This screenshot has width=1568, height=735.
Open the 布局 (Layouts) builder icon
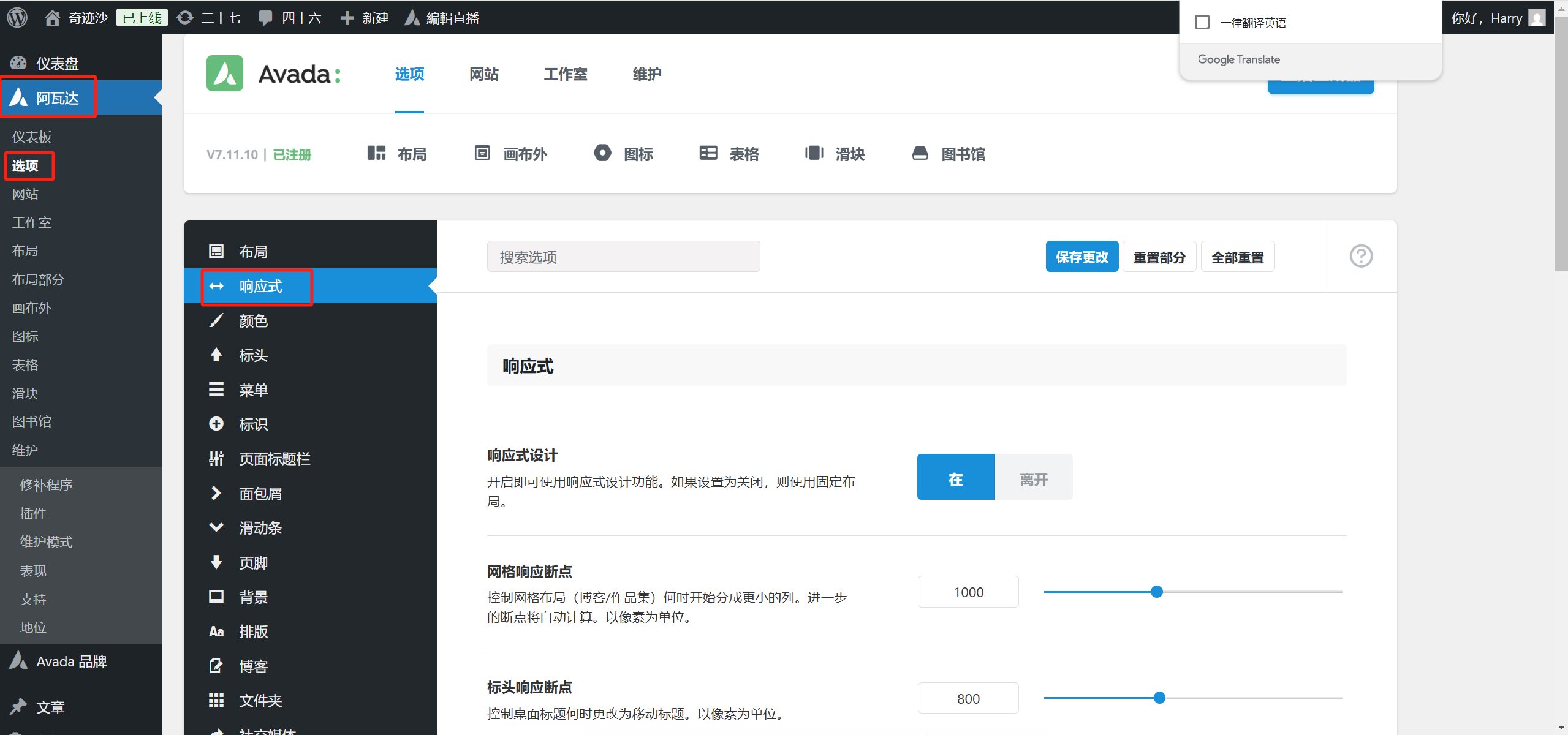point(396,154)
